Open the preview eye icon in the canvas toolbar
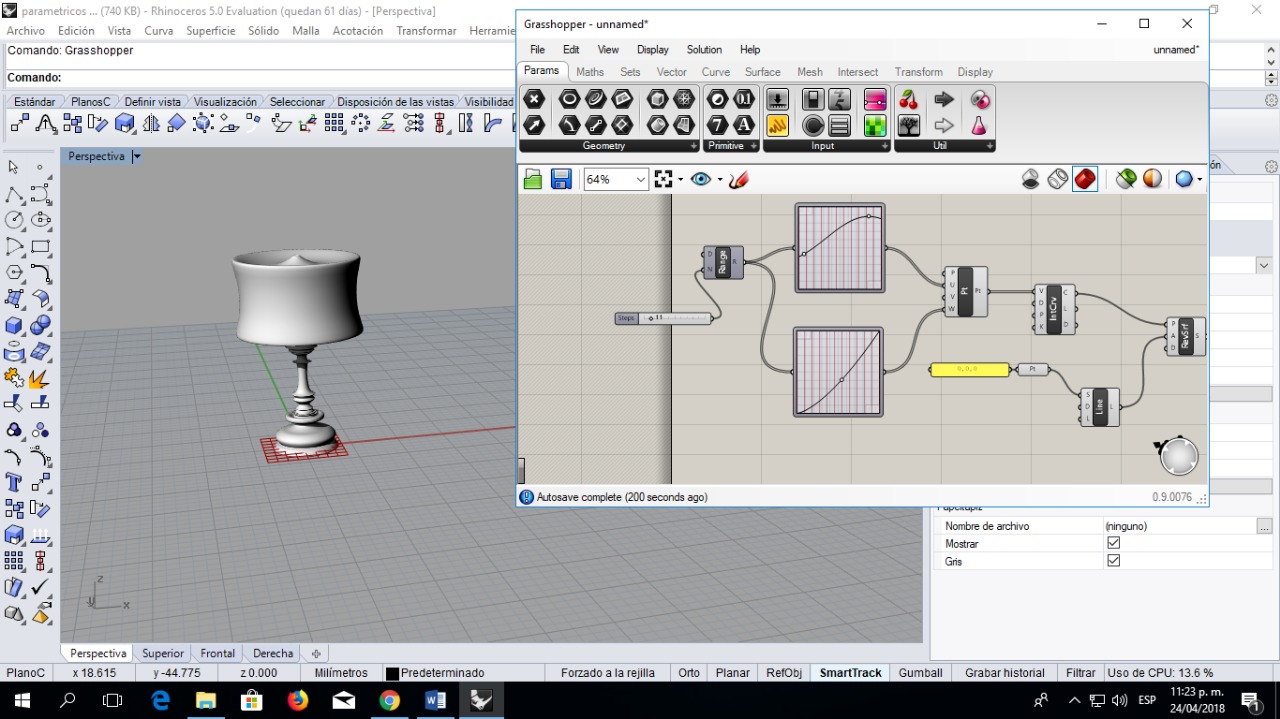 coord(700,179)
